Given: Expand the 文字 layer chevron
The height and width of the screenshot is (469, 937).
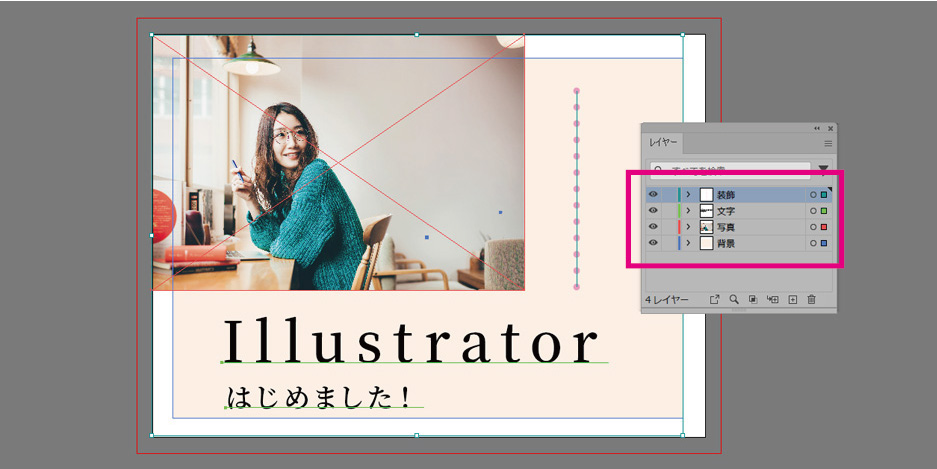Looking at the screenshot, I should [x=688, y=211].
